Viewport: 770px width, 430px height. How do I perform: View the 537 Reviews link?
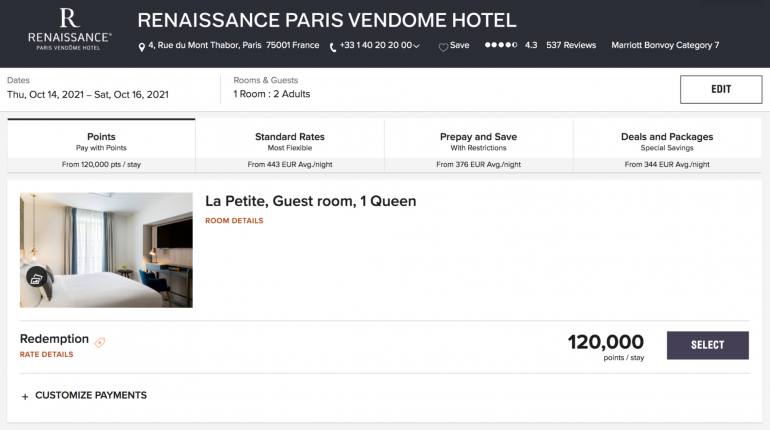tap(571, 45)
